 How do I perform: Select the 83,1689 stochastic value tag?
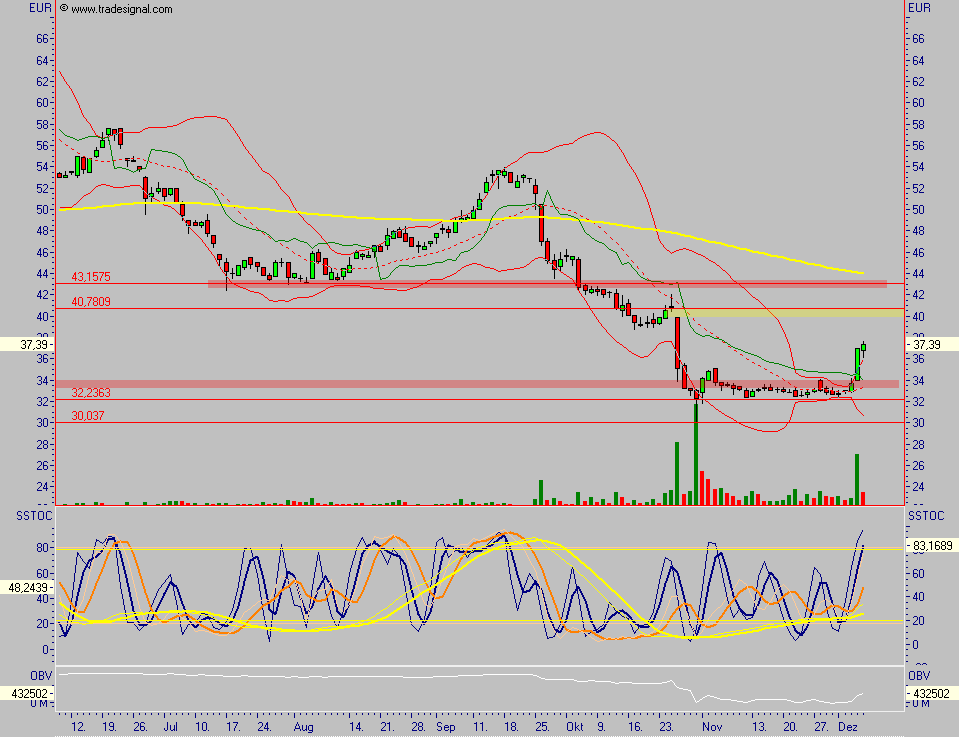tap(930, 545)
